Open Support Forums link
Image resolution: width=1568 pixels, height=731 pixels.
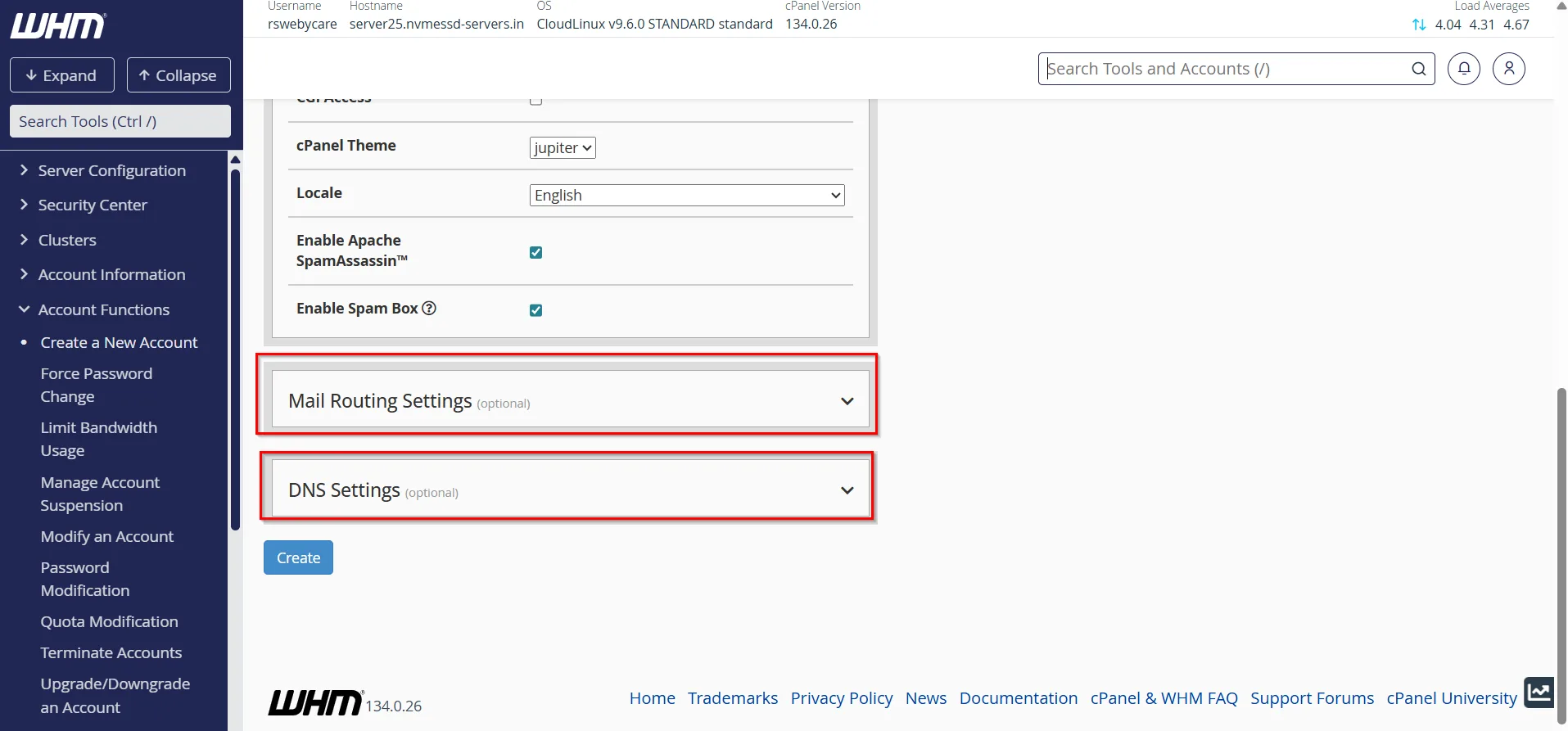1312,698
